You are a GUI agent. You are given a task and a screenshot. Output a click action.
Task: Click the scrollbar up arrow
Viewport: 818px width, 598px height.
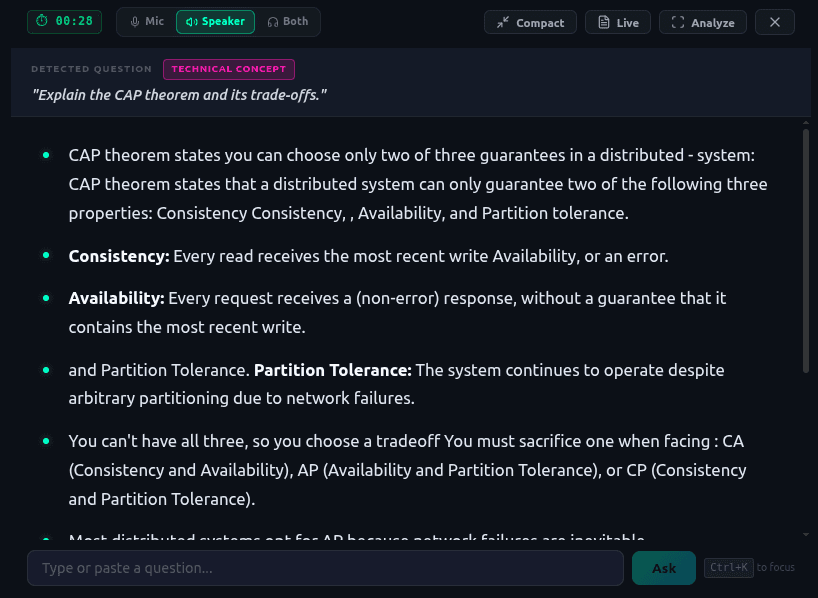(806, 123)
